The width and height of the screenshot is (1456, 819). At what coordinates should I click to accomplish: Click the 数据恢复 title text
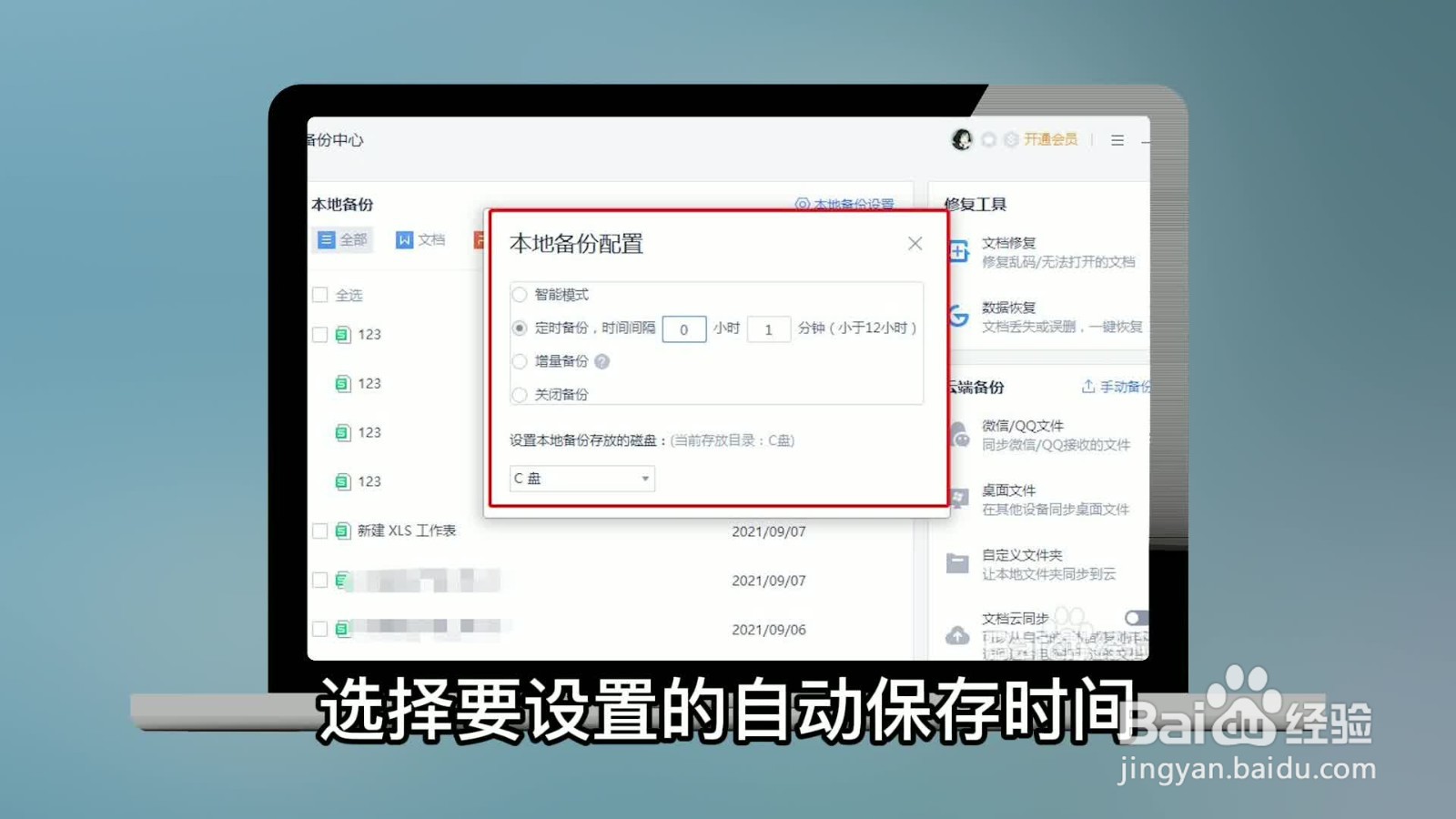[x=1008, y=308]
